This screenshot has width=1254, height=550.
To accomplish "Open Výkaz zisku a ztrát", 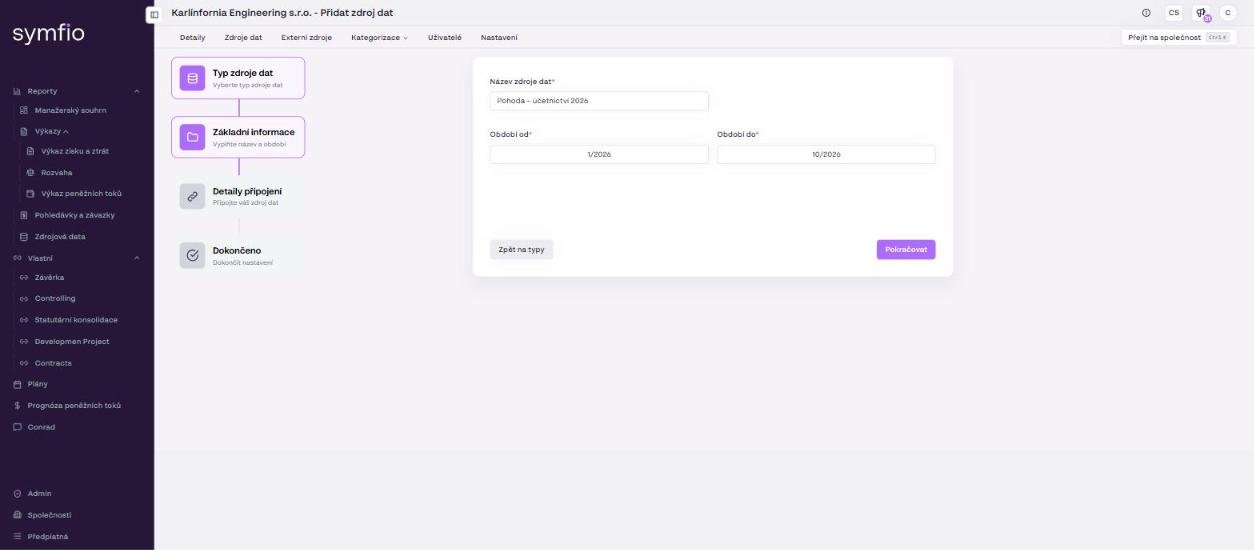I will (75, 151).
